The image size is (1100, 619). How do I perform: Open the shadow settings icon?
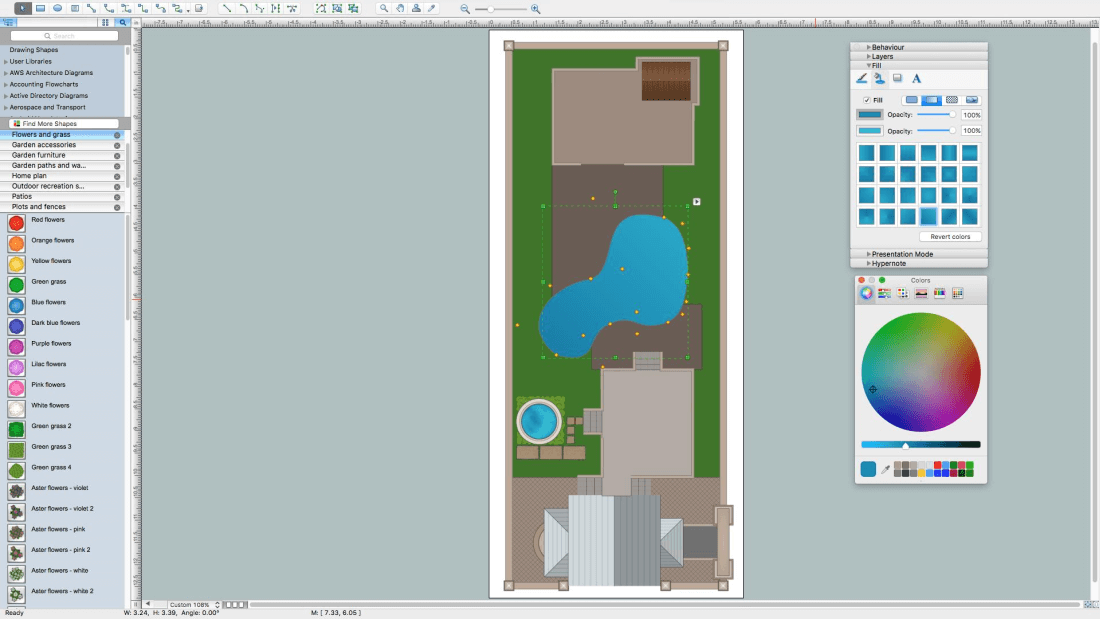coord(897,78)
